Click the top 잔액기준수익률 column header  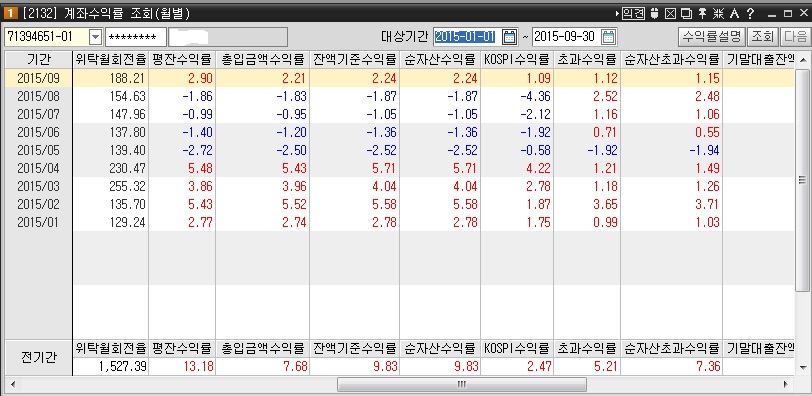point(354,60)
